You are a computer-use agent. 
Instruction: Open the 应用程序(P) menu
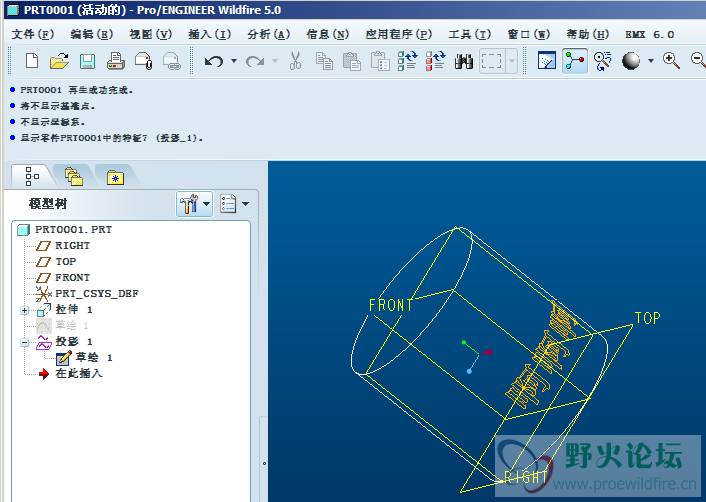(x=398, y=34)
